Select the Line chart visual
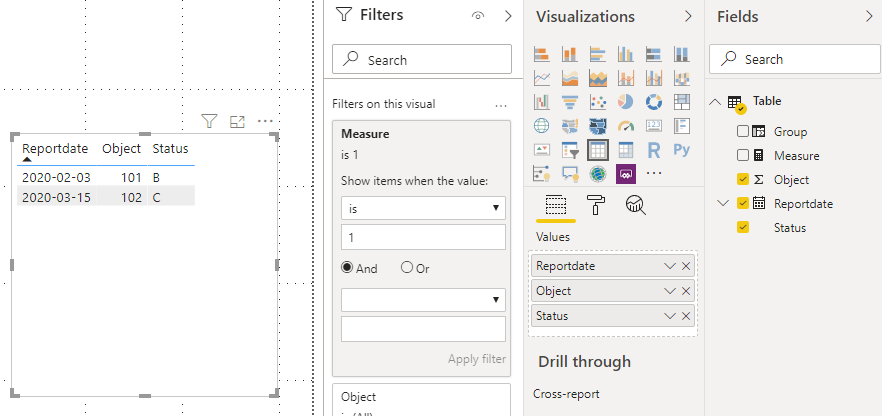Screen dimensions: 882x416 (x=541, y=78)
